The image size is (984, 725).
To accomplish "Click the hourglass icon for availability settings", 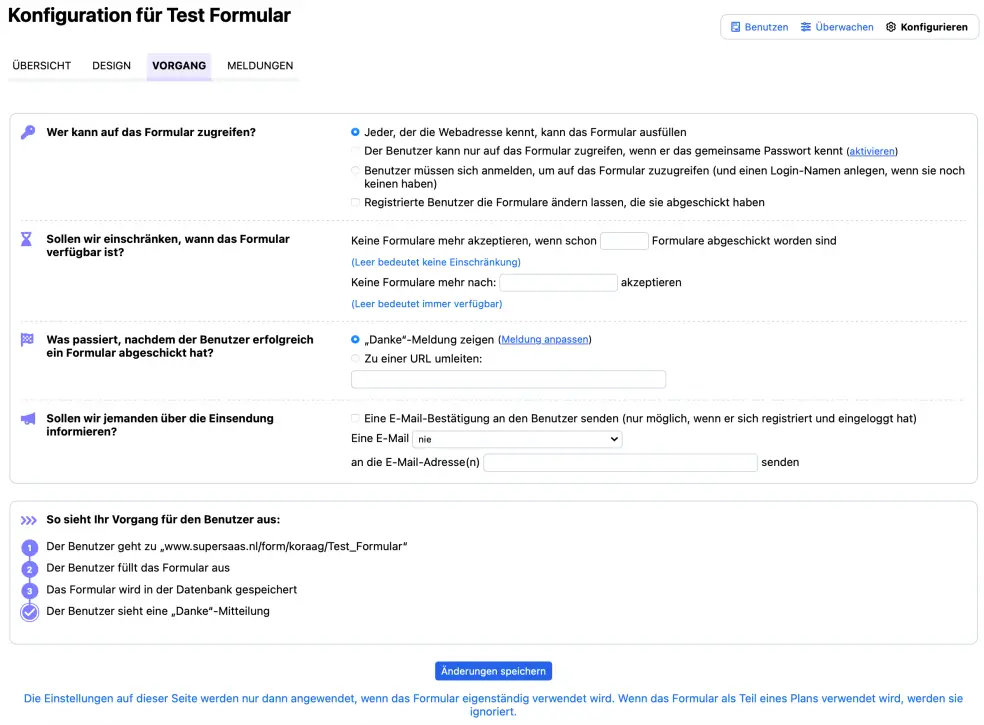I will tap(29, 239).
